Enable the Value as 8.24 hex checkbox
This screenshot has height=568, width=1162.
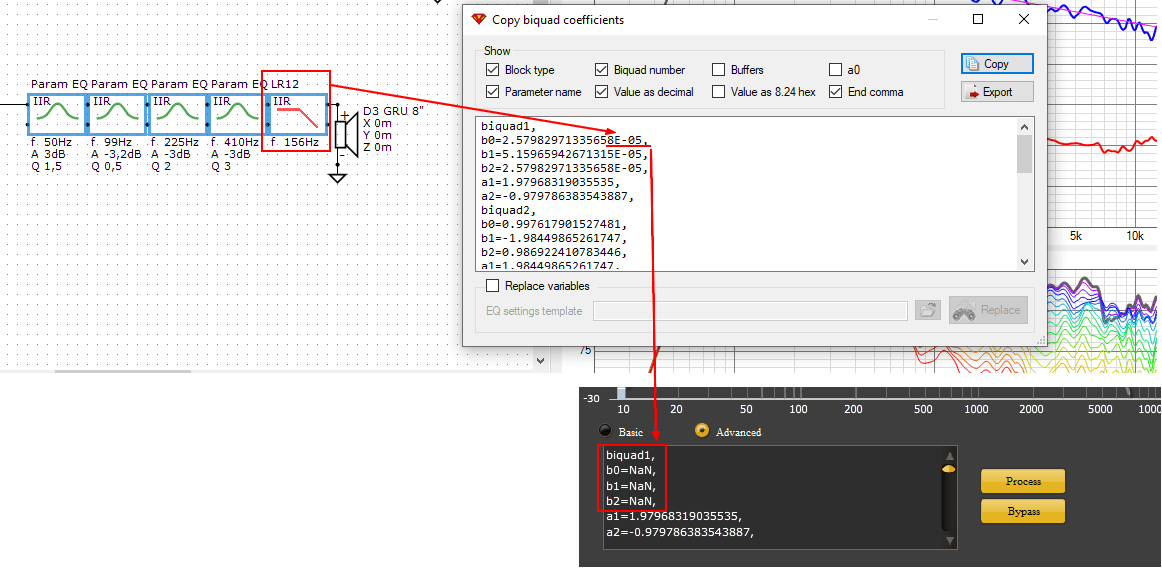click(x=718, y=92)
